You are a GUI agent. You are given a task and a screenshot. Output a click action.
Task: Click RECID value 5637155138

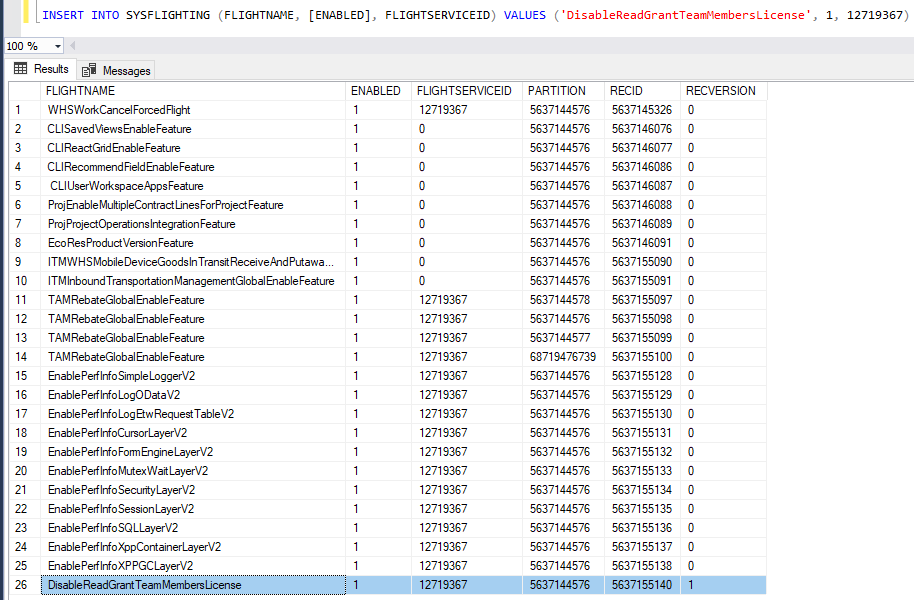642,566
